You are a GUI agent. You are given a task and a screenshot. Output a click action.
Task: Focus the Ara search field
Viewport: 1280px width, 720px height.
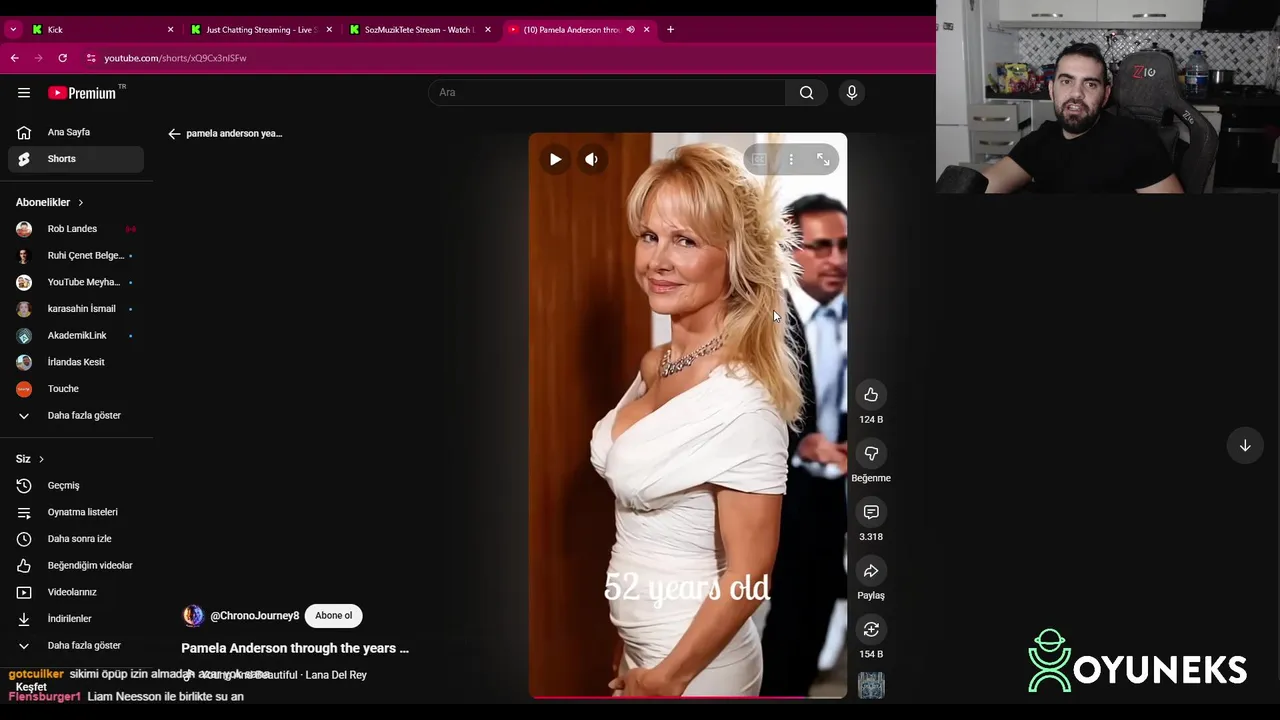click(608, 93)
